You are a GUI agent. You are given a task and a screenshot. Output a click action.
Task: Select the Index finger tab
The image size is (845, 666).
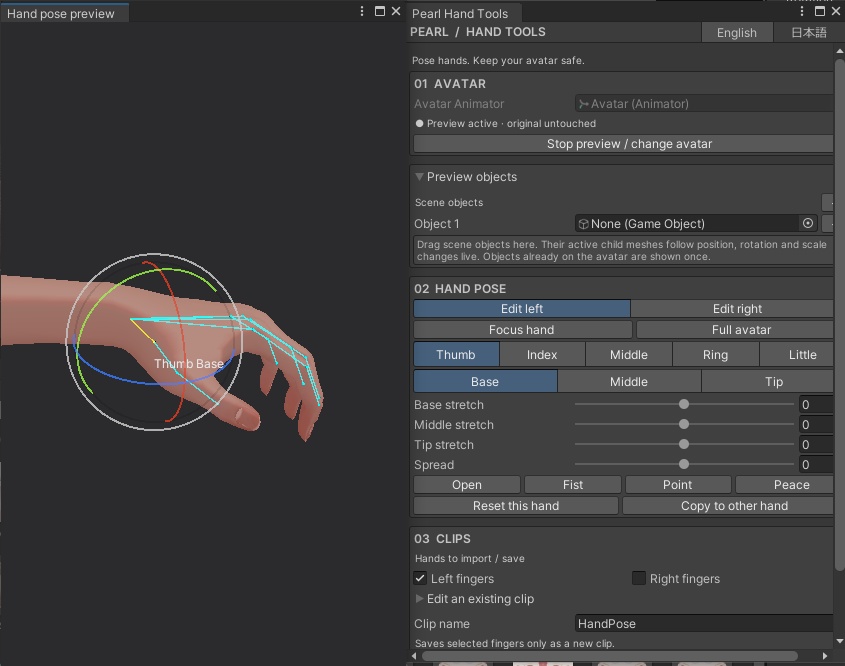[542, 355]
